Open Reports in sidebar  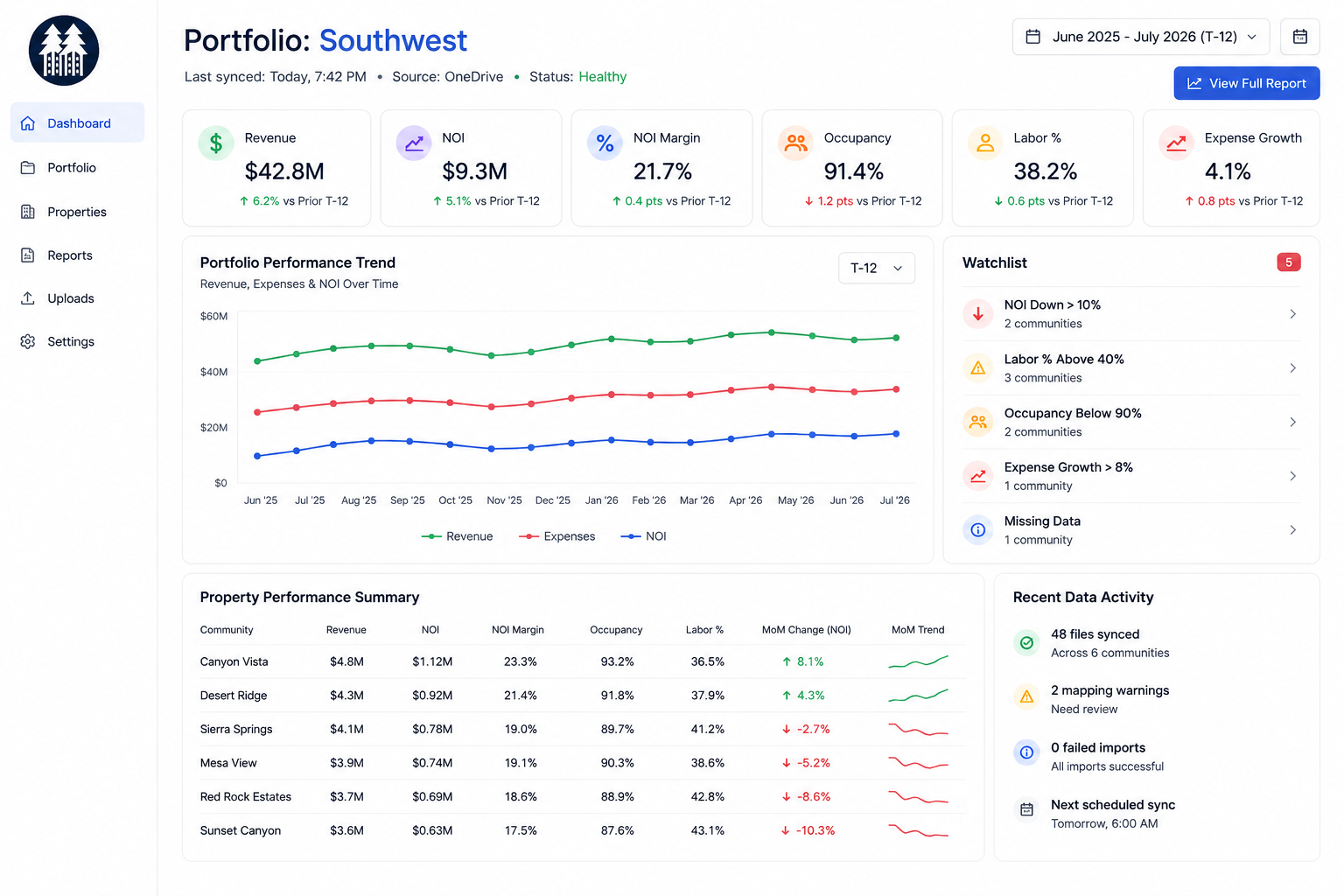[x=77, y=255]
